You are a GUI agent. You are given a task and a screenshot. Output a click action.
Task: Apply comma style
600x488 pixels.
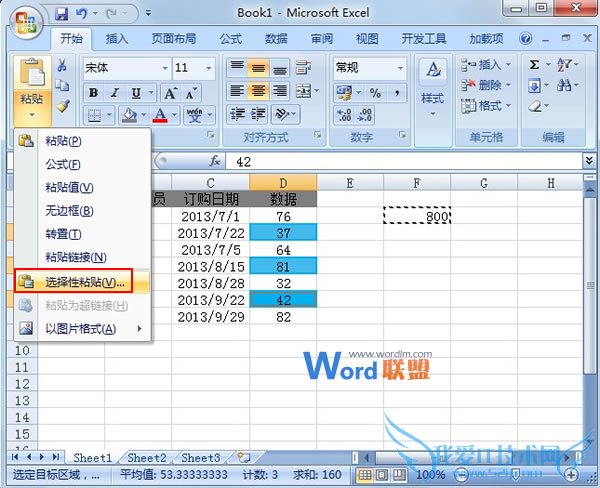(x=397, y=93)
